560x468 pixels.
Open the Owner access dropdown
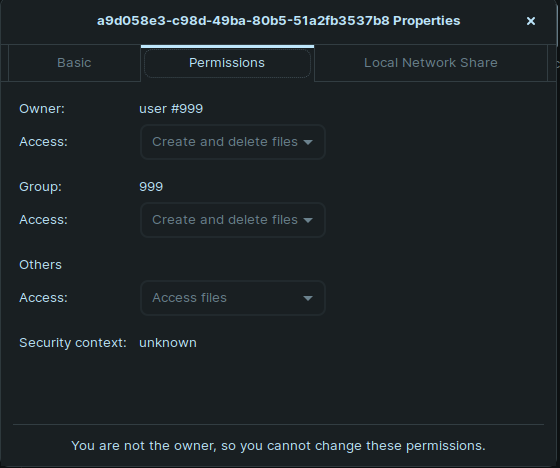tap(232, 142)
